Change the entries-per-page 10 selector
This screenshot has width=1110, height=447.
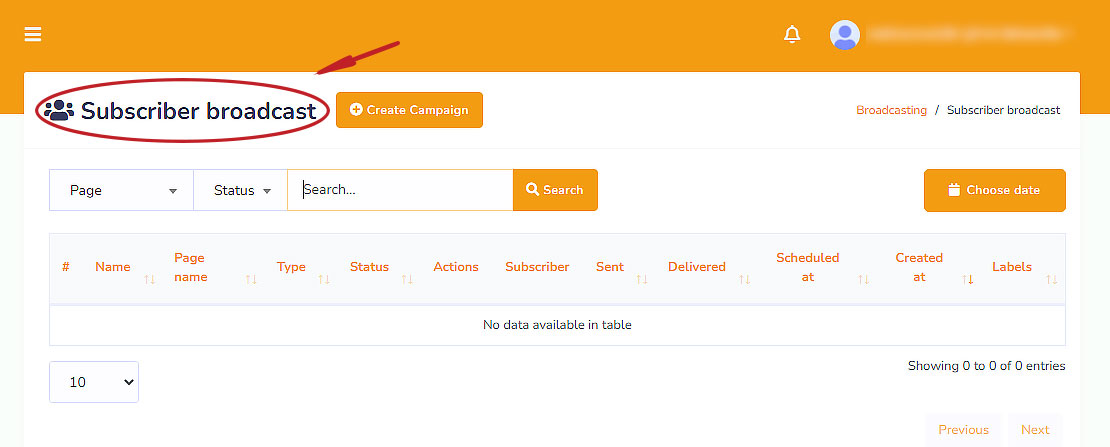94,382
